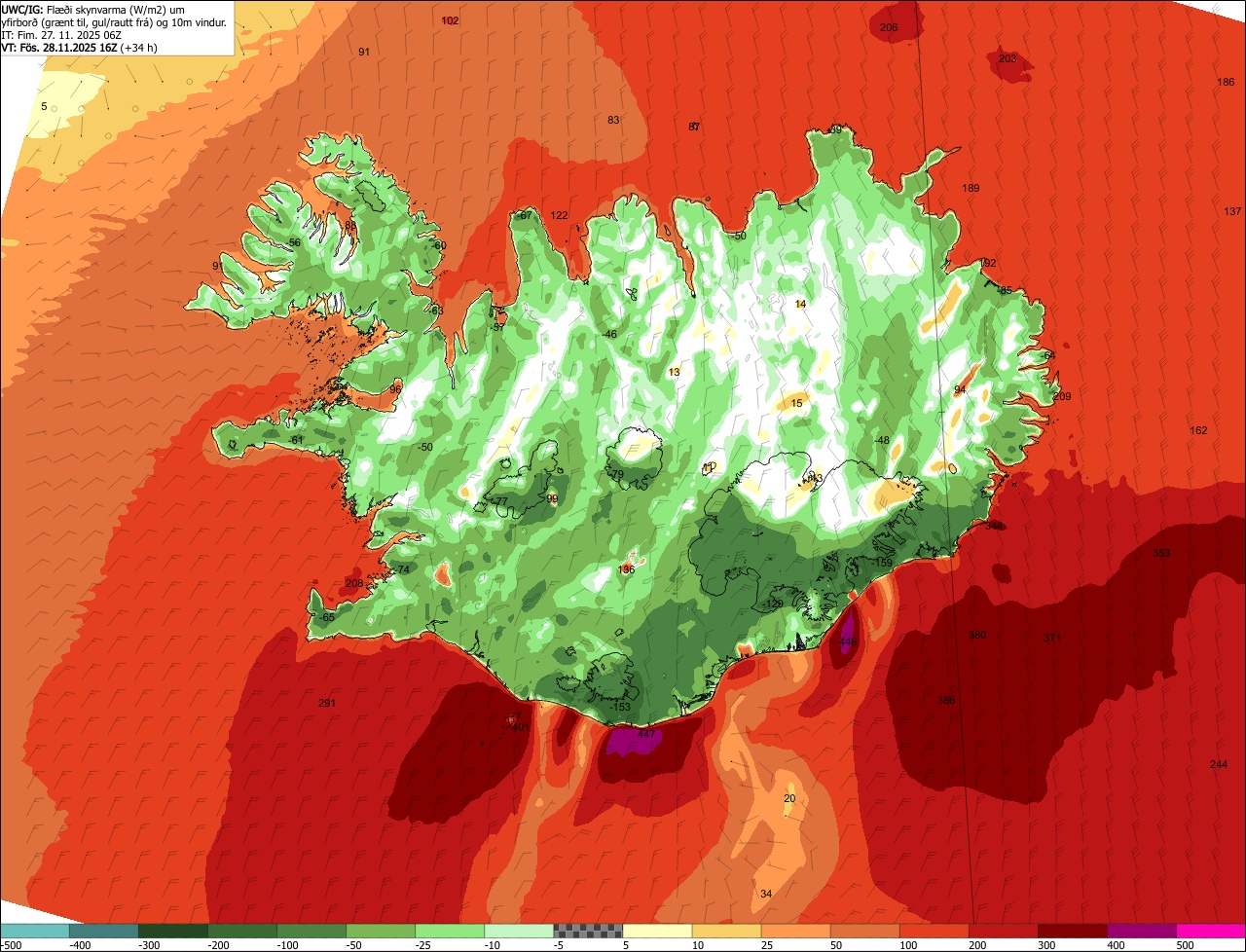Click the '-129' value in southeast Iceland
The height and width of the screenshot is (952, 1246).
pyautogui.click(x=774, y=604)
